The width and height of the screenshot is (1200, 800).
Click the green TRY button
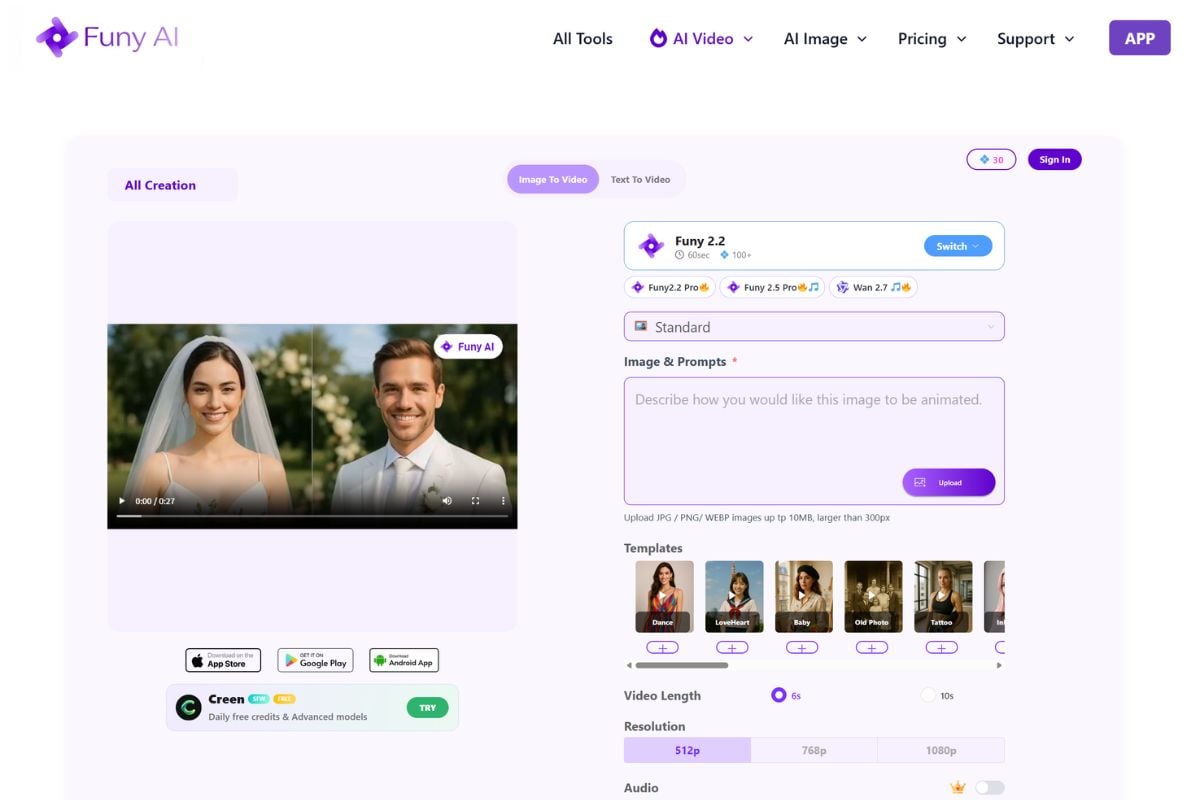point(427,708)
